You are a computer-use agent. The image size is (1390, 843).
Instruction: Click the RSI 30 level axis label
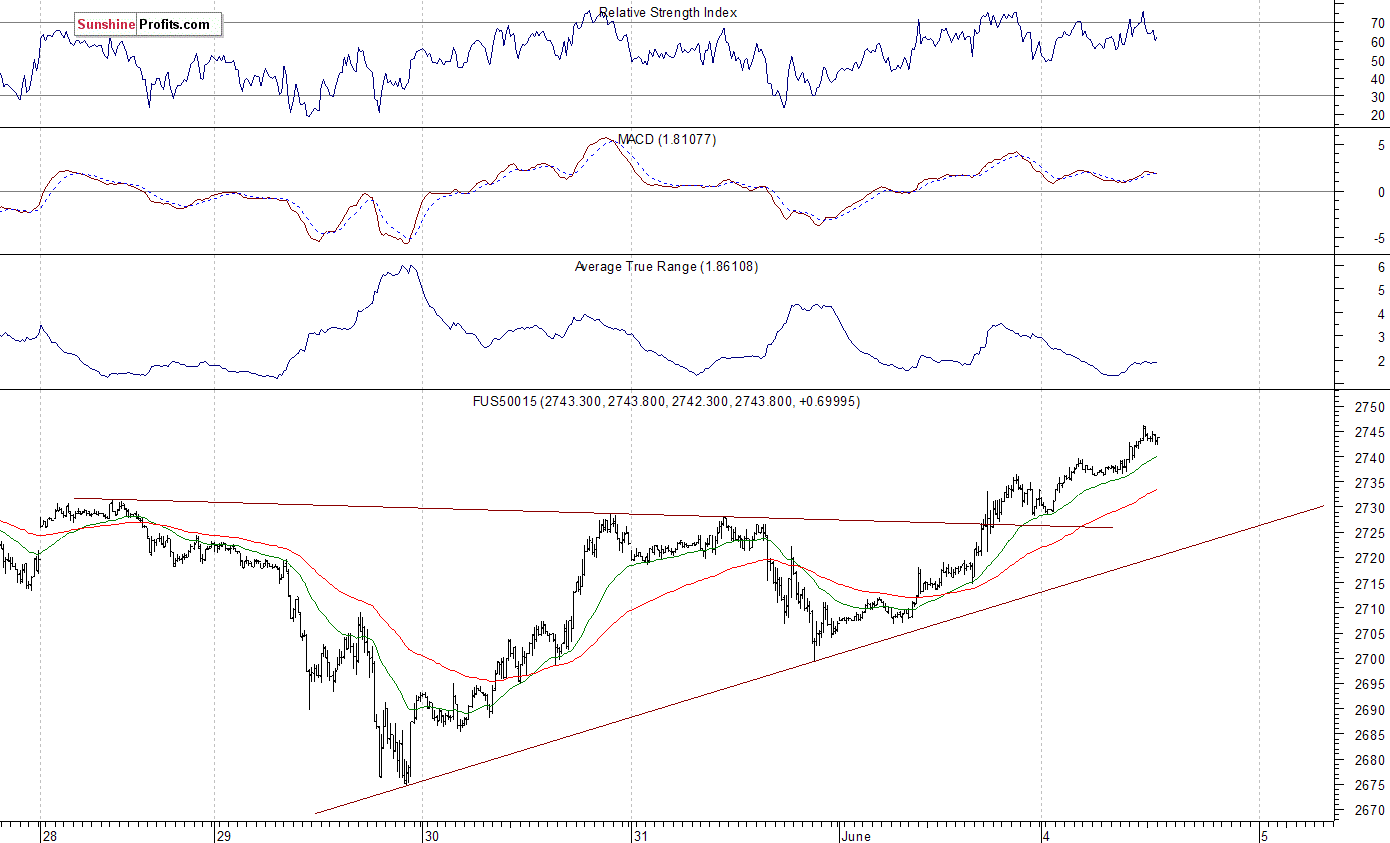[1378, 97]
